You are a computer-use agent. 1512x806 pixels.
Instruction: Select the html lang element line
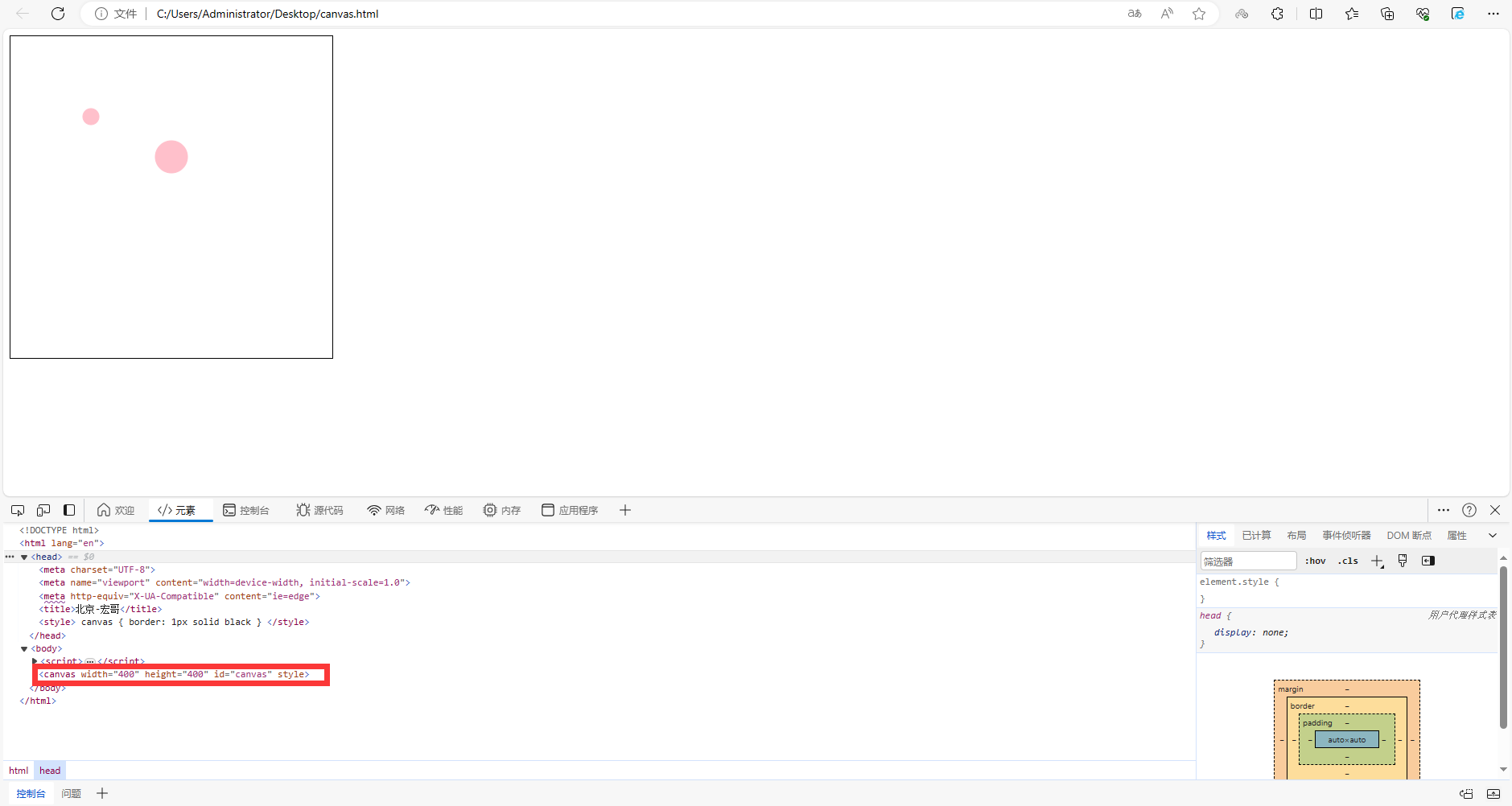(62, 543)
